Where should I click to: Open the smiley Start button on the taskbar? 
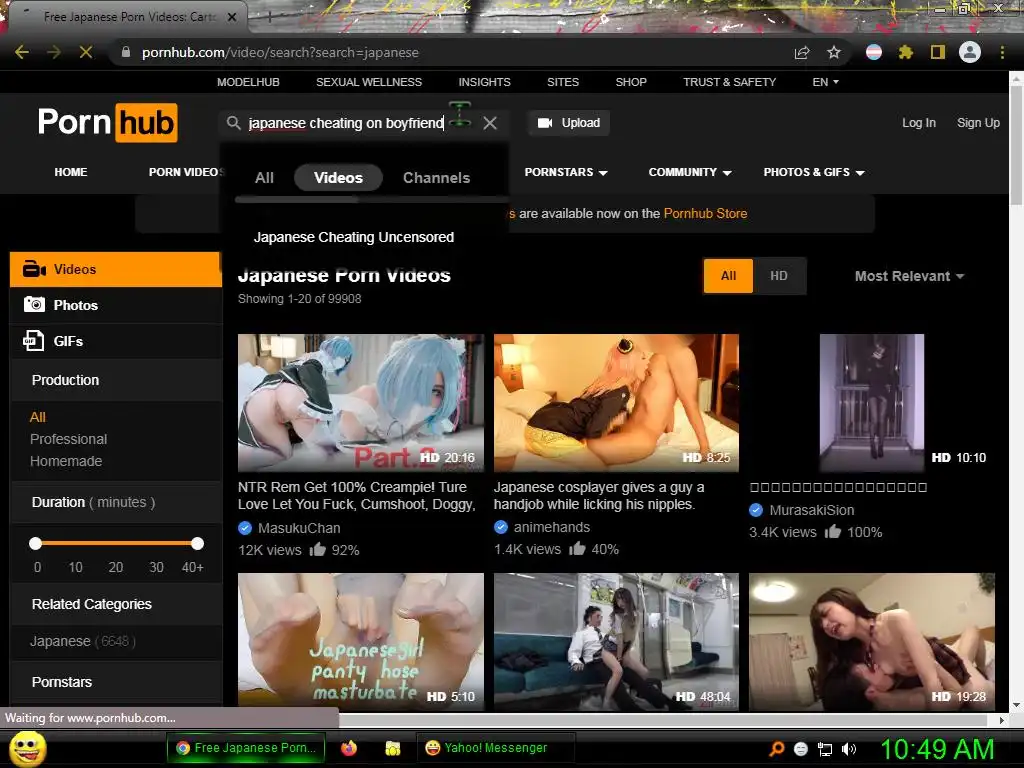pyautogui.click(x=27, y=748)
